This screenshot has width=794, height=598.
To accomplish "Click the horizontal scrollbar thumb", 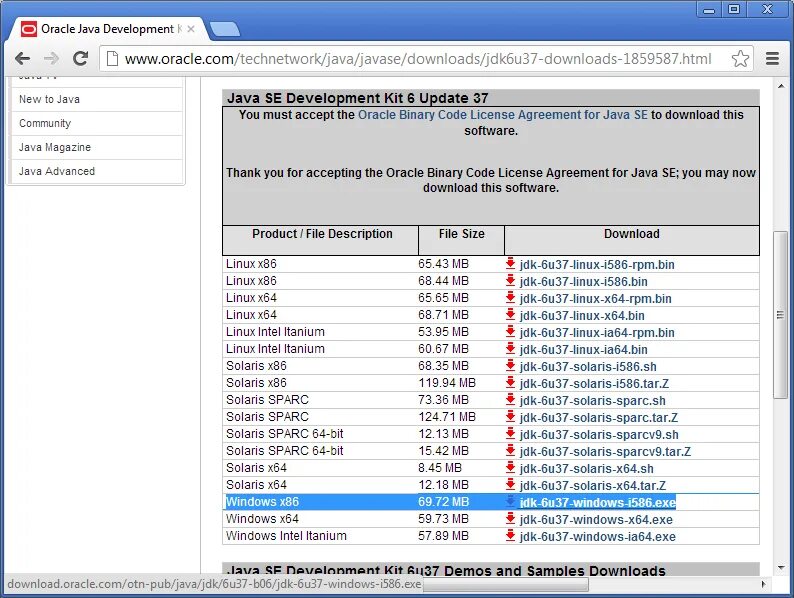I will (x=505, y=584).
